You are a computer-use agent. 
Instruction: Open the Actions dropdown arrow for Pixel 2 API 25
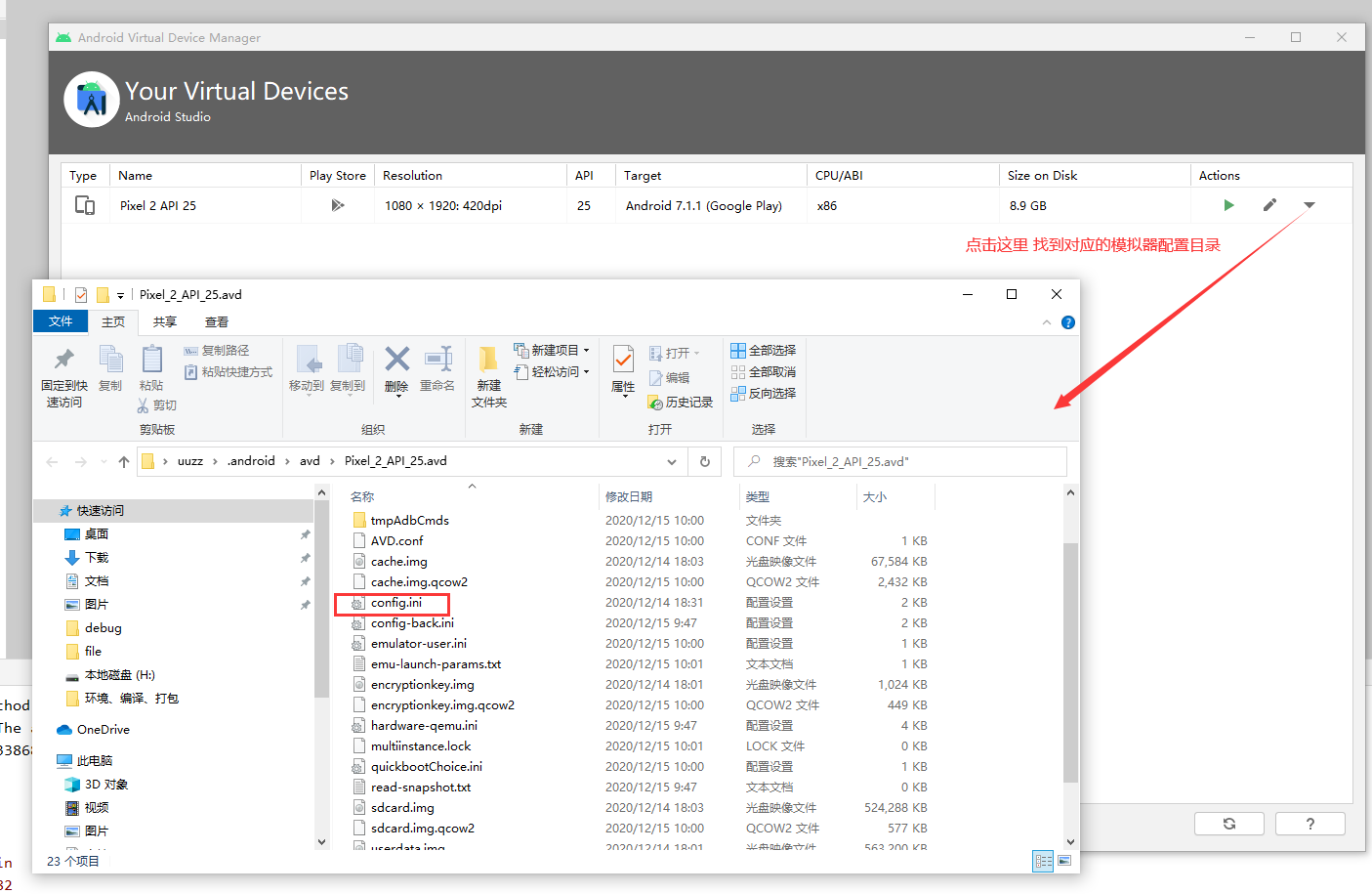point(1309,205)
